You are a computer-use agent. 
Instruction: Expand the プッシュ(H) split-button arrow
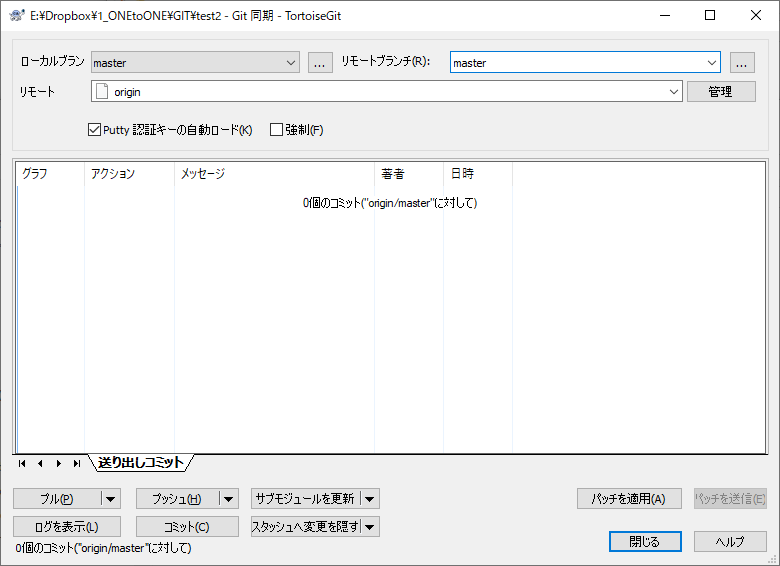228,499
